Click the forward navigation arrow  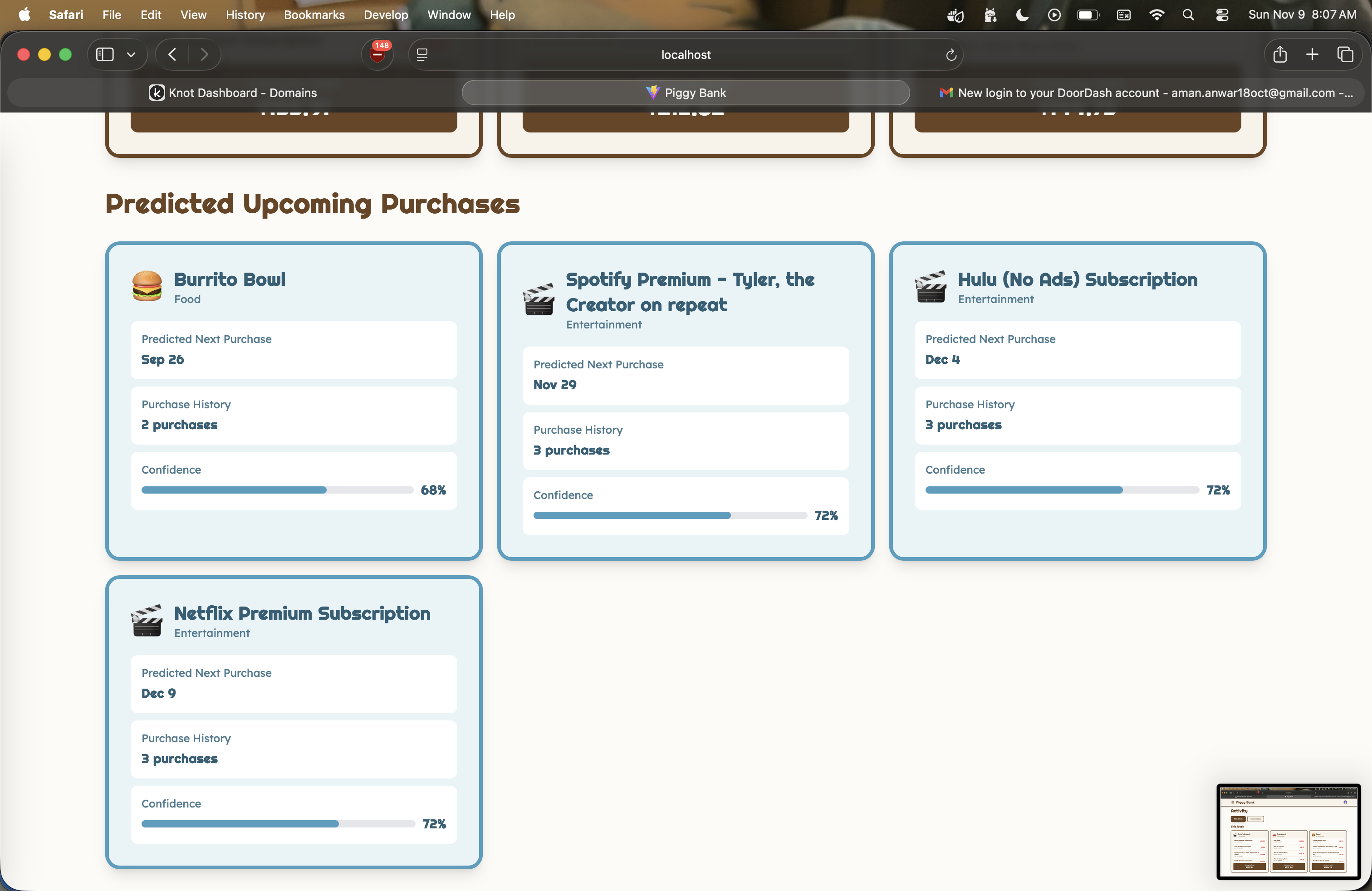204,55
